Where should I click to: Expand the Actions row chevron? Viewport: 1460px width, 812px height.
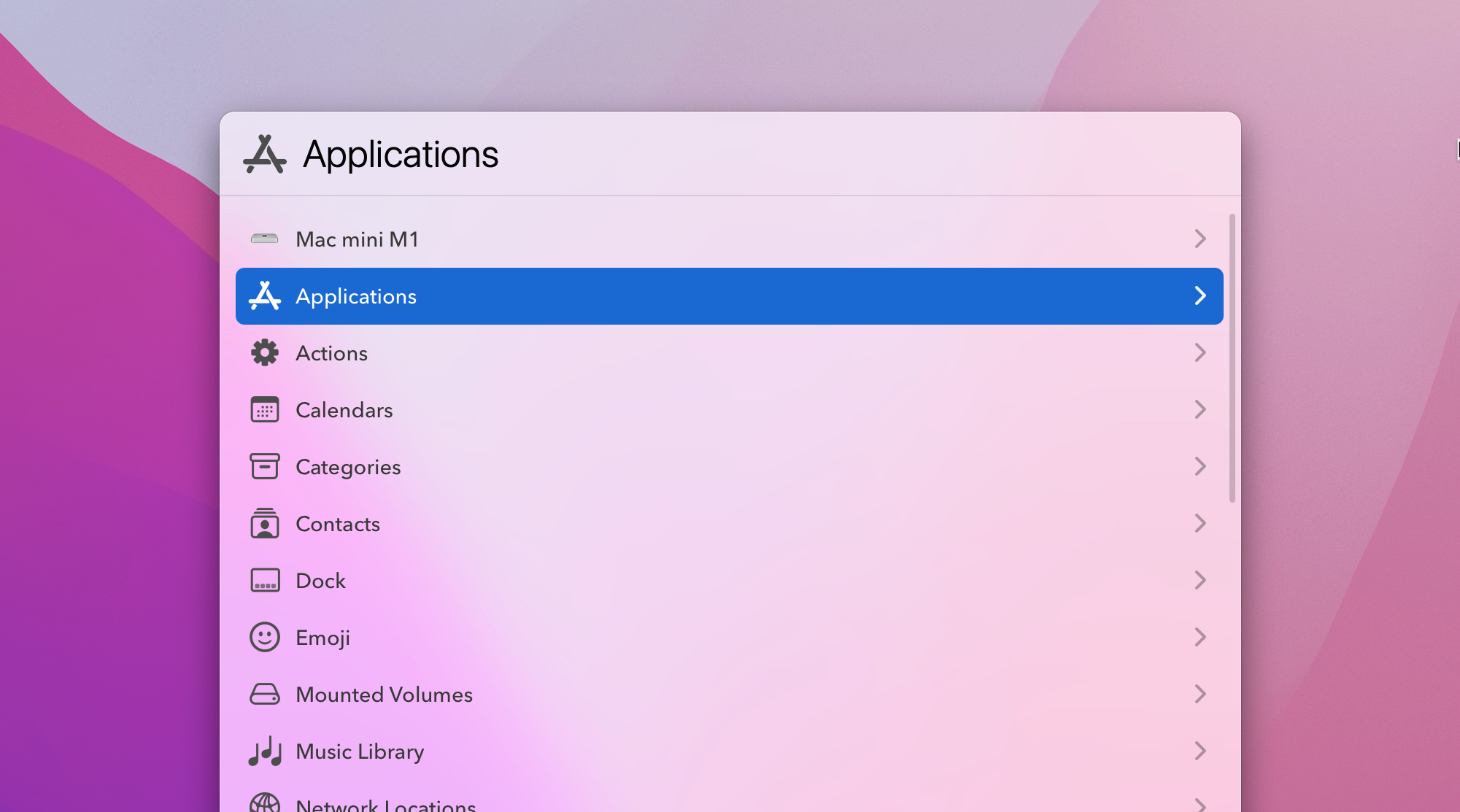(1200, 353)
